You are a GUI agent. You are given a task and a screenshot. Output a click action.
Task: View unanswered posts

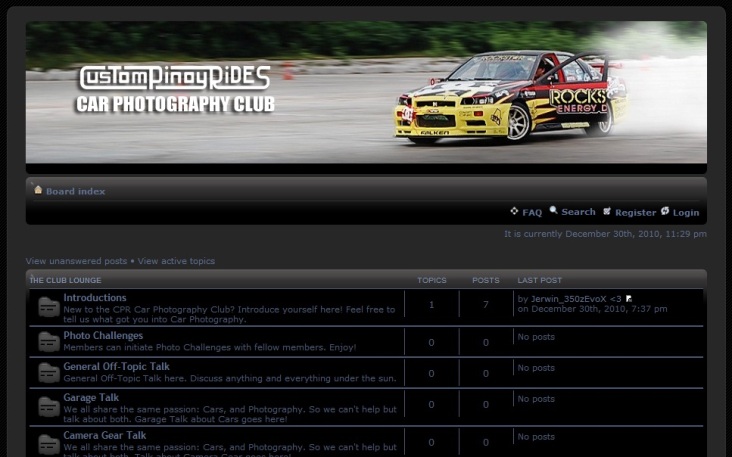point(76,261)
